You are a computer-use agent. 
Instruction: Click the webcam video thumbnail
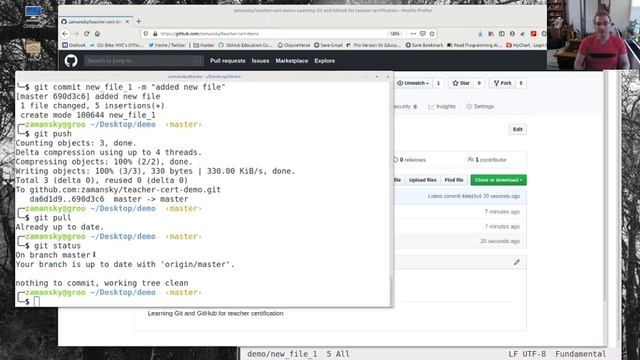(x=593, y=35)
